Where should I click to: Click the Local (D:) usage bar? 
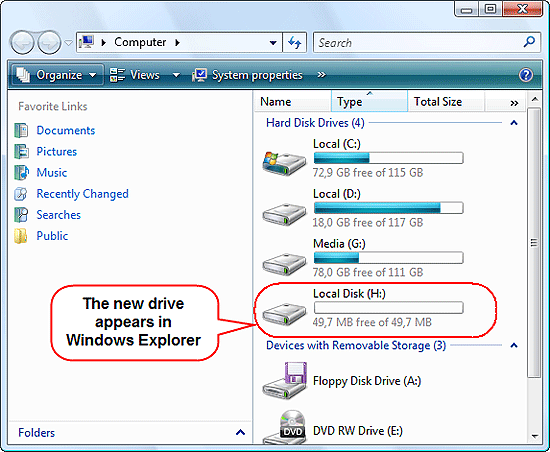coord(388,208)
